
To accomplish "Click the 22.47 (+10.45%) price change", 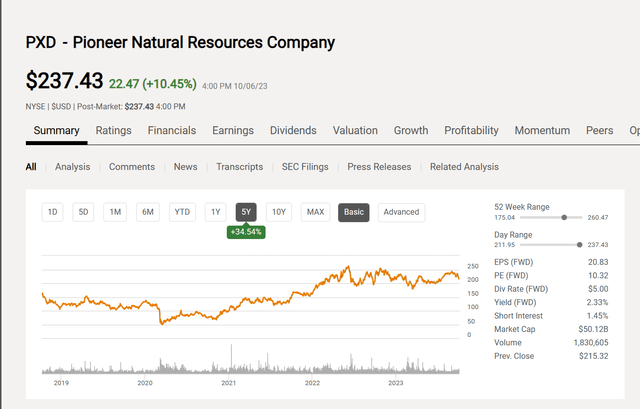I will click(x=153, y=84).
